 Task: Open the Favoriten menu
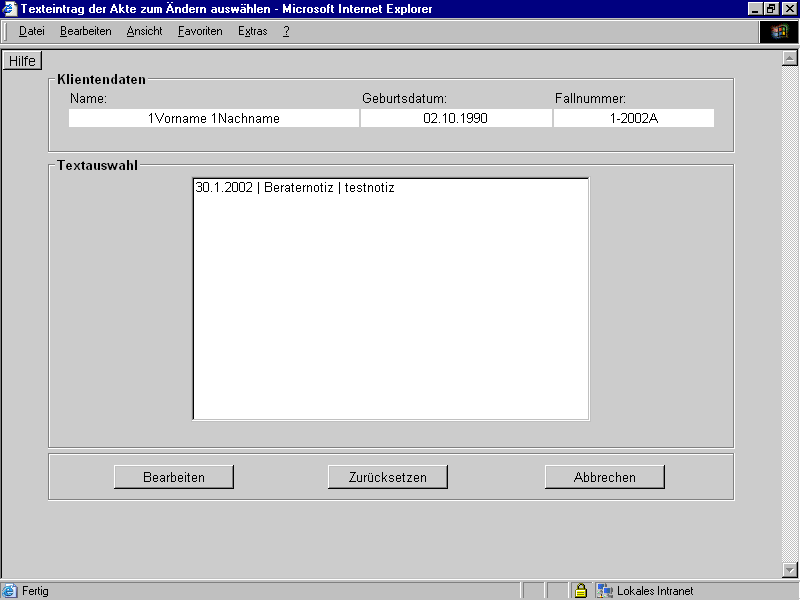tap(200, 31)
